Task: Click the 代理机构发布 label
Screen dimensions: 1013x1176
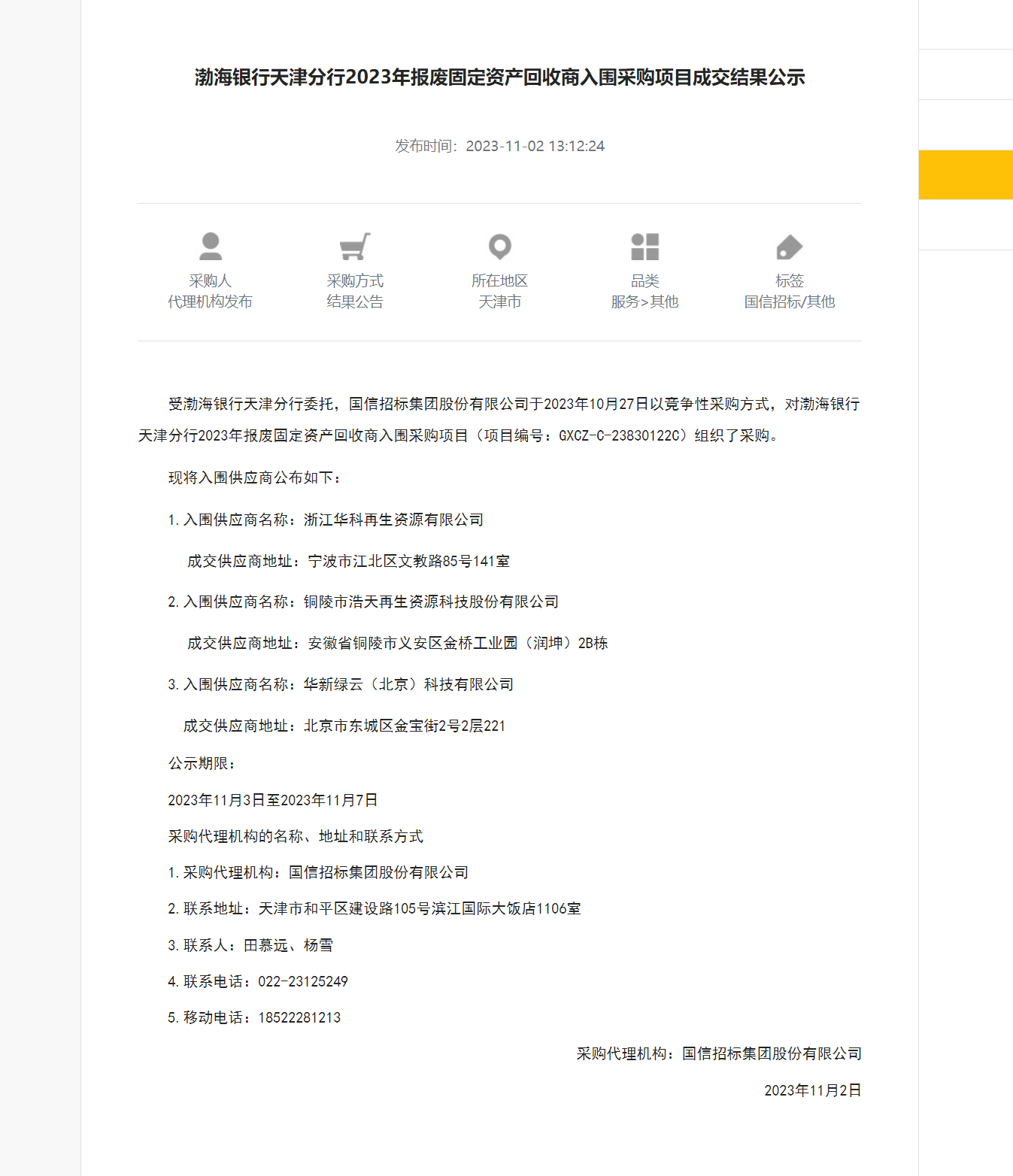Action: [x=210, y=302]
